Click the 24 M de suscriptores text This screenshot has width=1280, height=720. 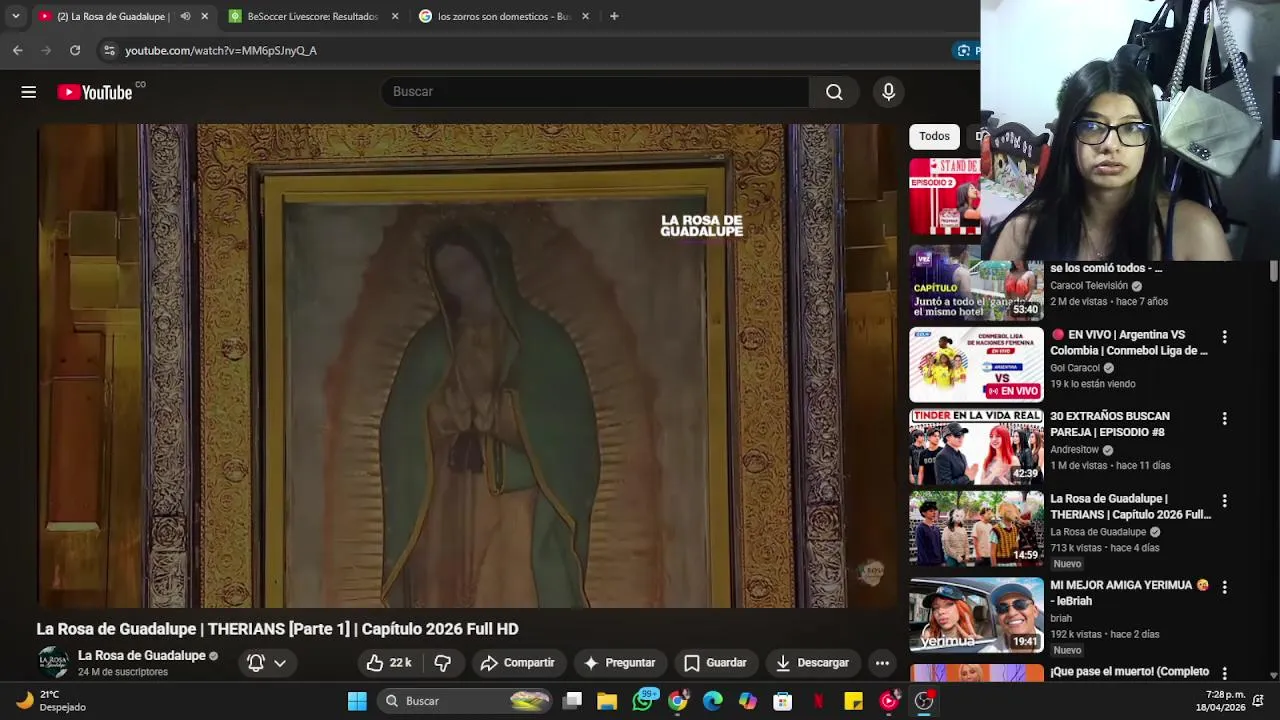click(123, 672)
